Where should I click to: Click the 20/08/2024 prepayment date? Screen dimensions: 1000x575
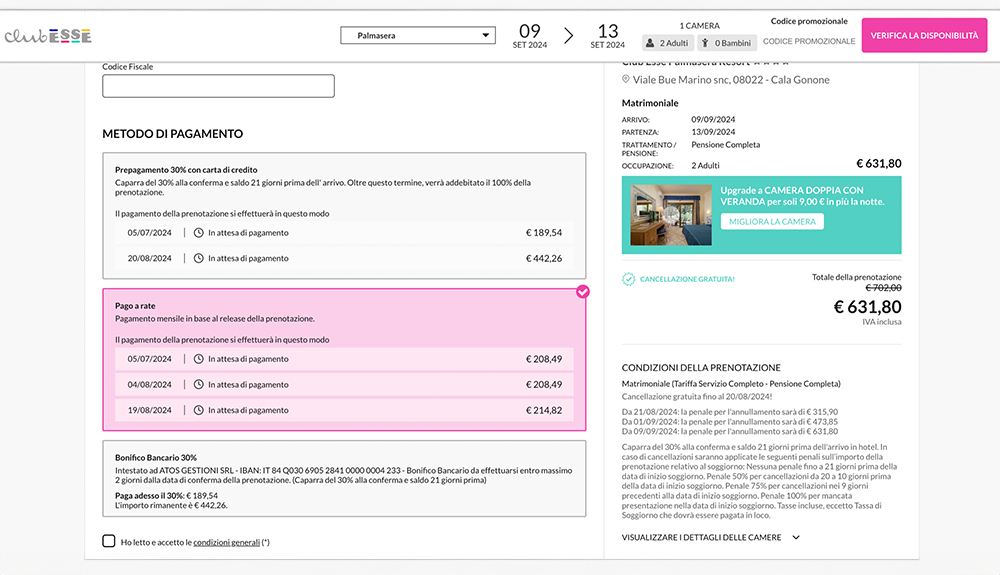pyautogui.click(x=149, y=258)
